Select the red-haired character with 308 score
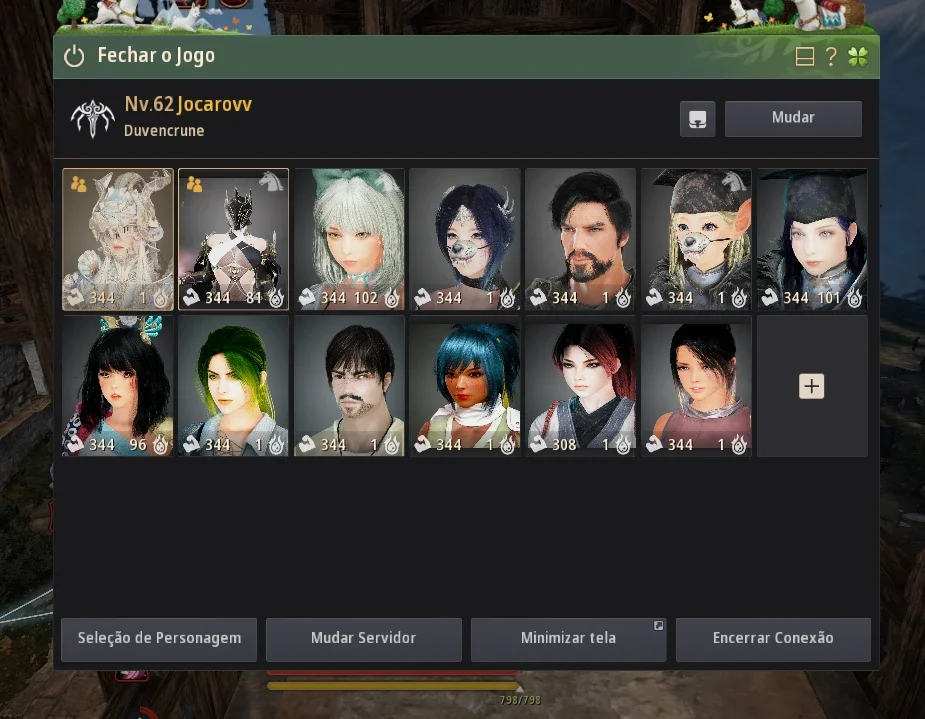Image resolution: width=925 pixels, height=719 pixels. click(580, 386)
